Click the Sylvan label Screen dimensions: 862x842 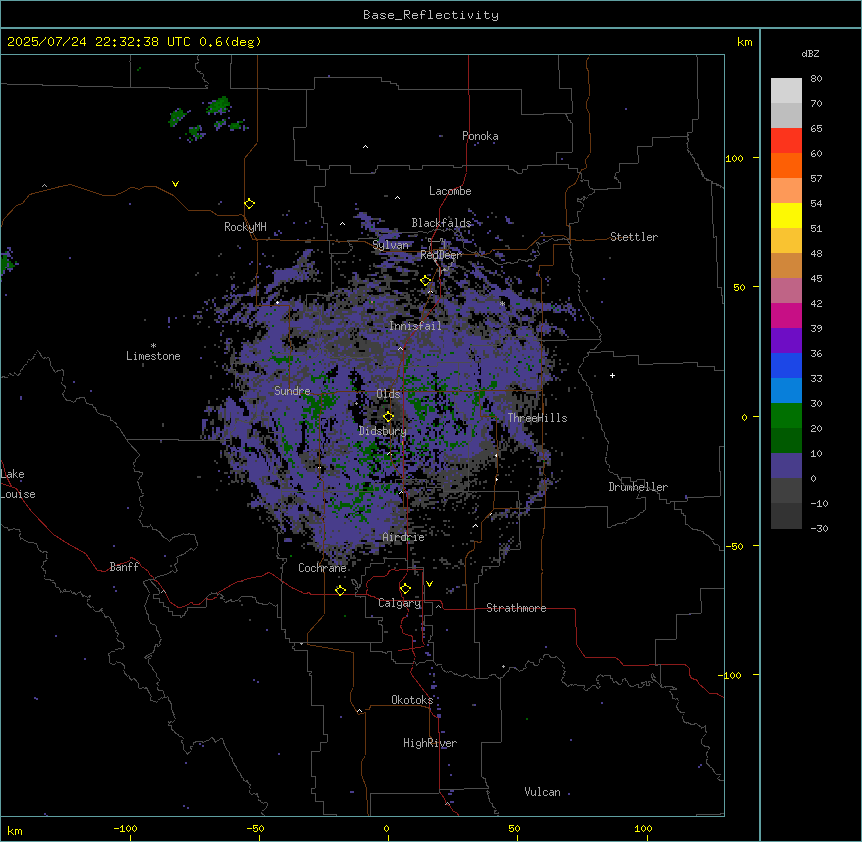(x=390, y=245)
